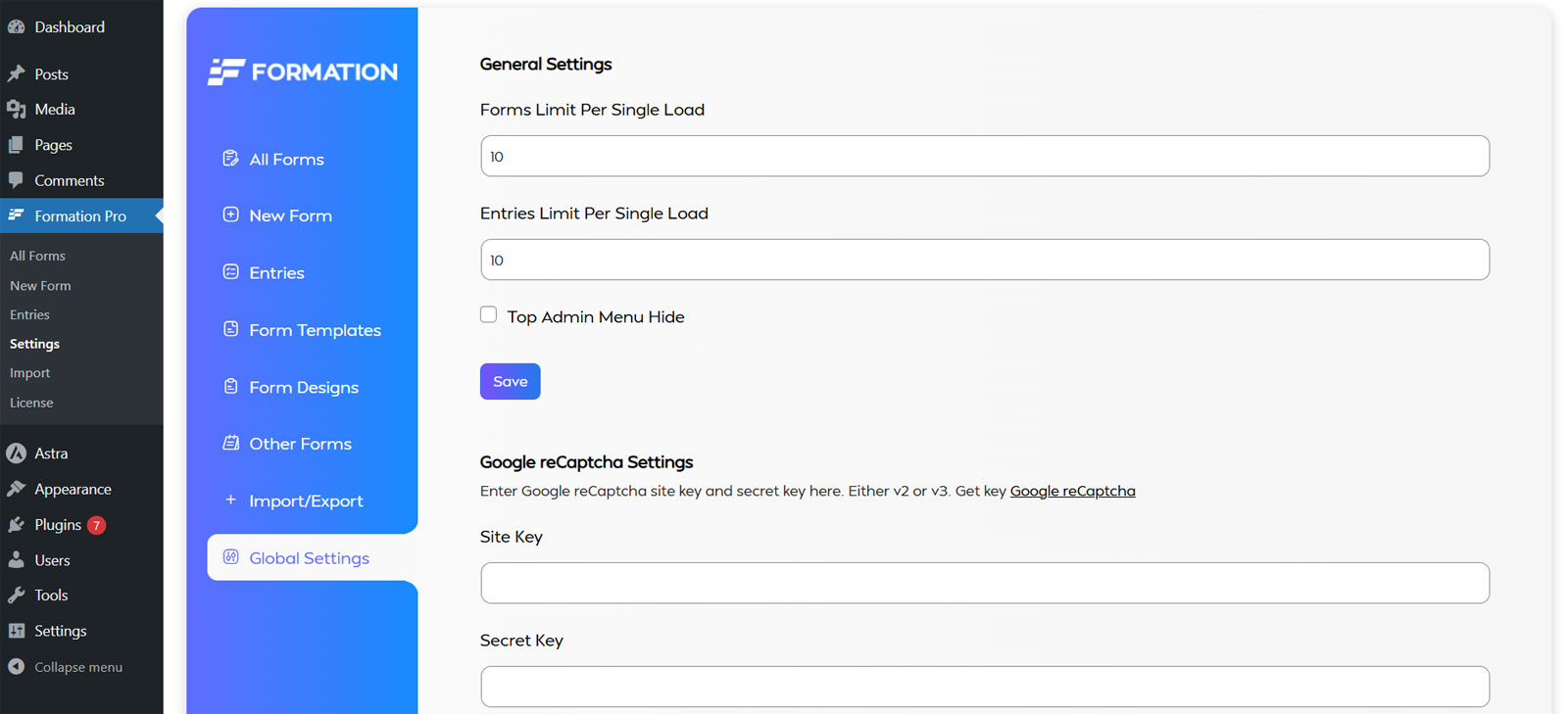
Task: Click the Media library icon
Action: [x=17, y=109]
